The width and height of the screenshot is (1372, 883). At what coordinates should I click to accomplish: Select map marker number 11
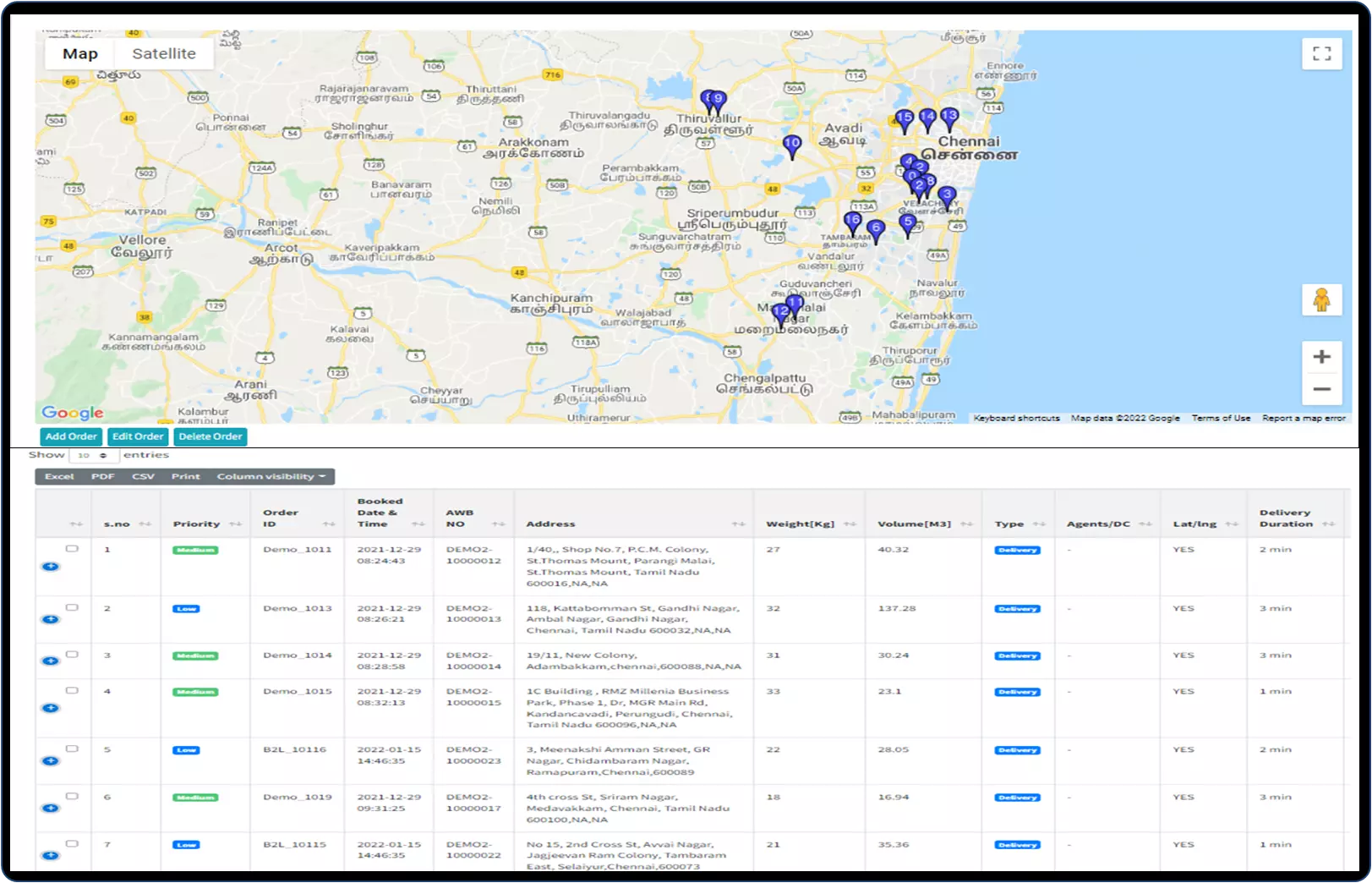coord(795,305)
